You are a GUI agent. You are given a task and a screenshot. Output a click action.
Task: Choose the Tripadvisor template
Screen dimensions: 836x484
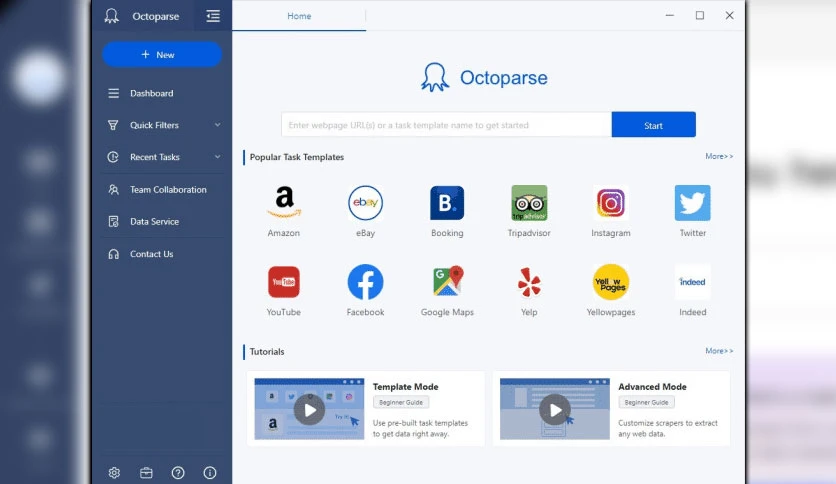[529, 203]
